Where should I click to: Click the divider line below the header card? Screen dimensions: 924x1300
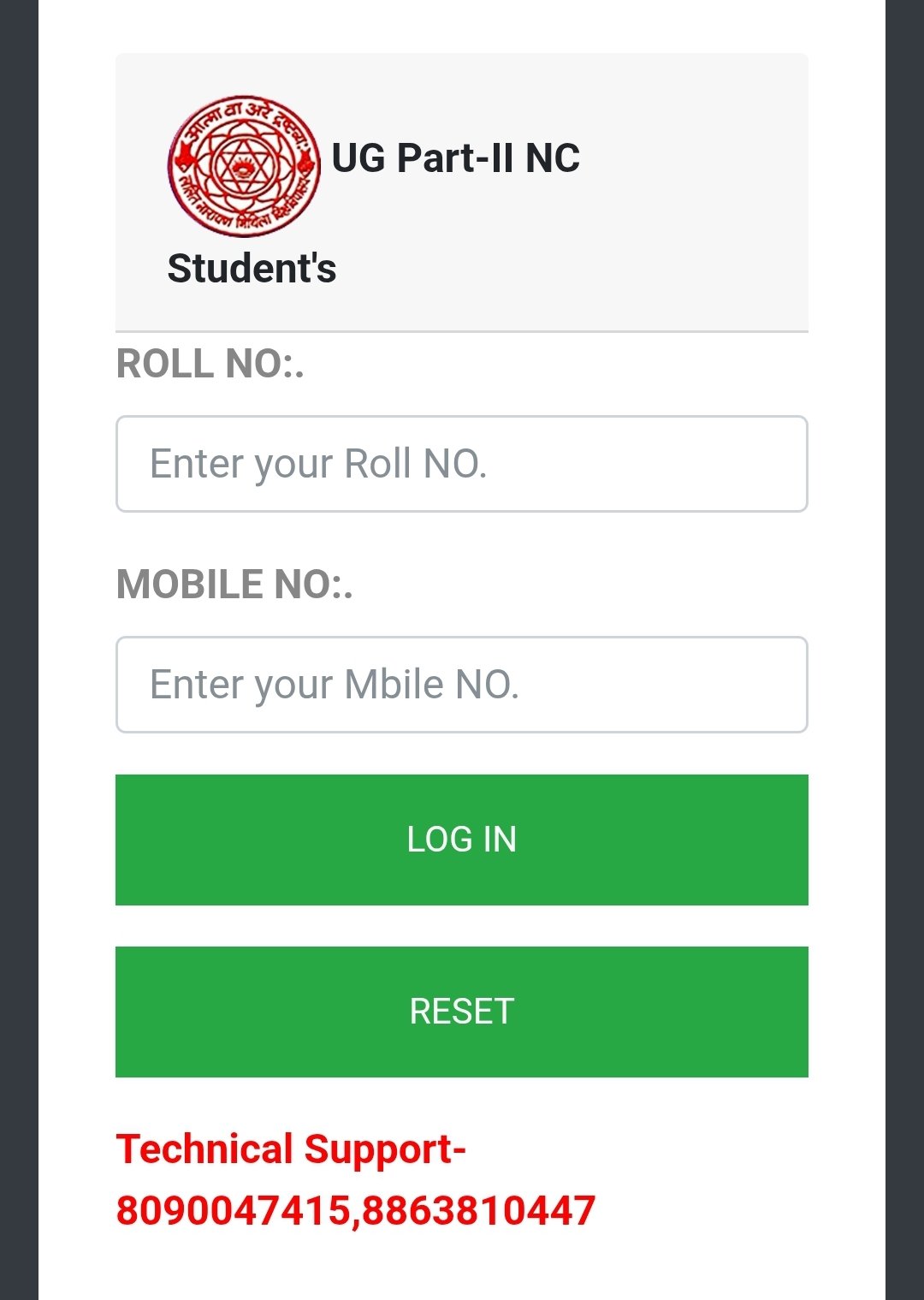click(x=462, y=331)
